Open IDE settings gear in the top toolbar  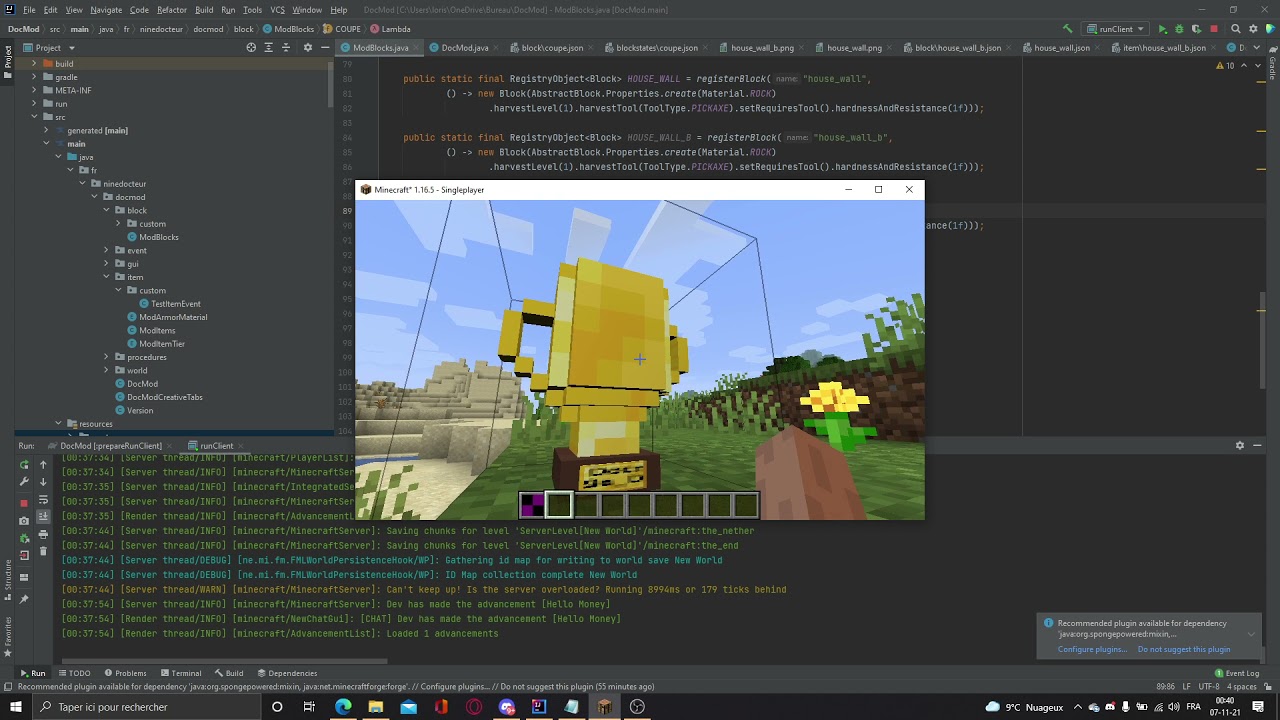click(1253, 29)
